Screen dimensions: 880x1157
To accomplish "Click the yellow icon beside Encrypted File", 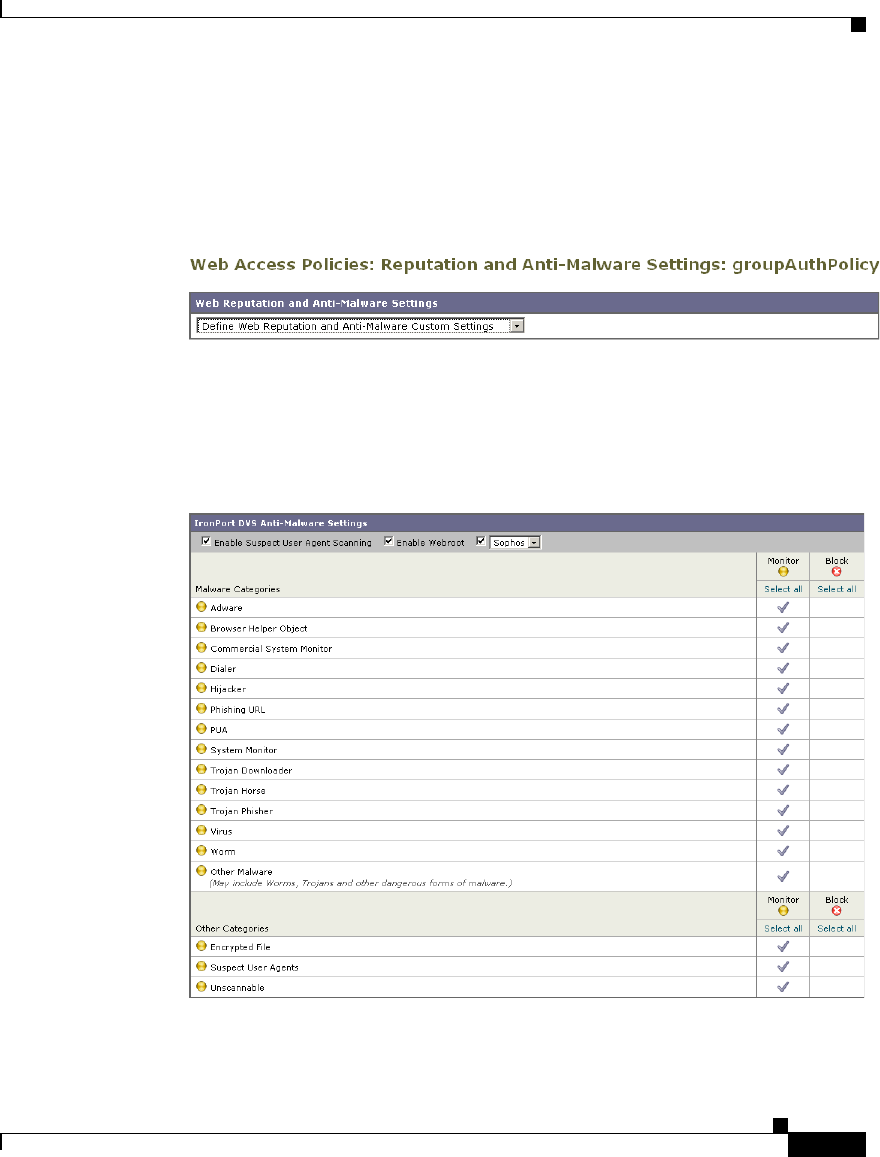I will [201, 946].
